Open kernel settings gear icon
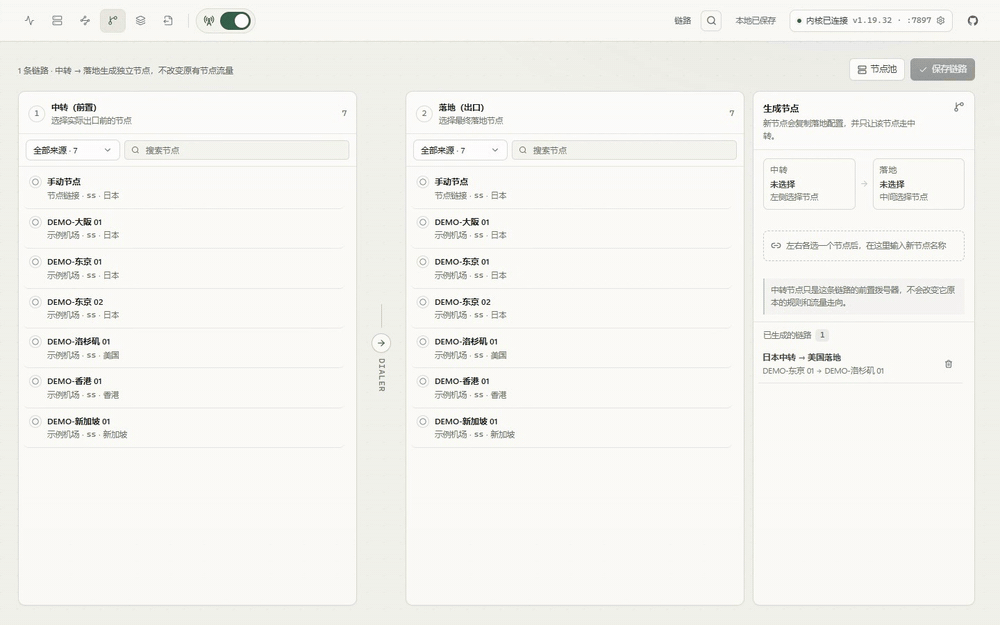This screenshot has height=625, width=1000. point(941,20)
